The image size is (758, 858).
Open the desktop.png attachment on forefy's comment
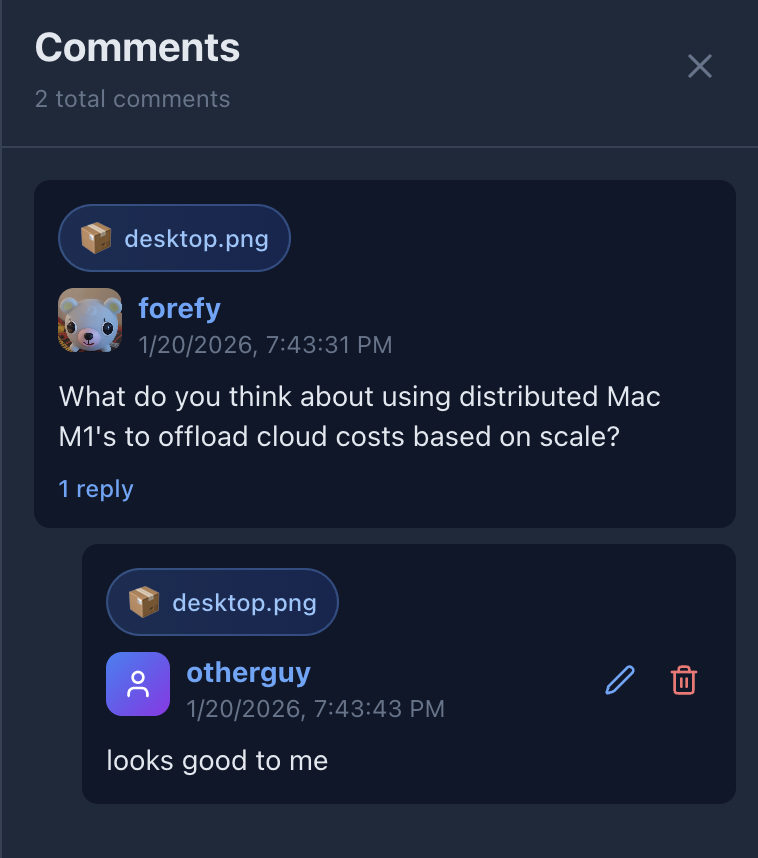click(174, 238)
